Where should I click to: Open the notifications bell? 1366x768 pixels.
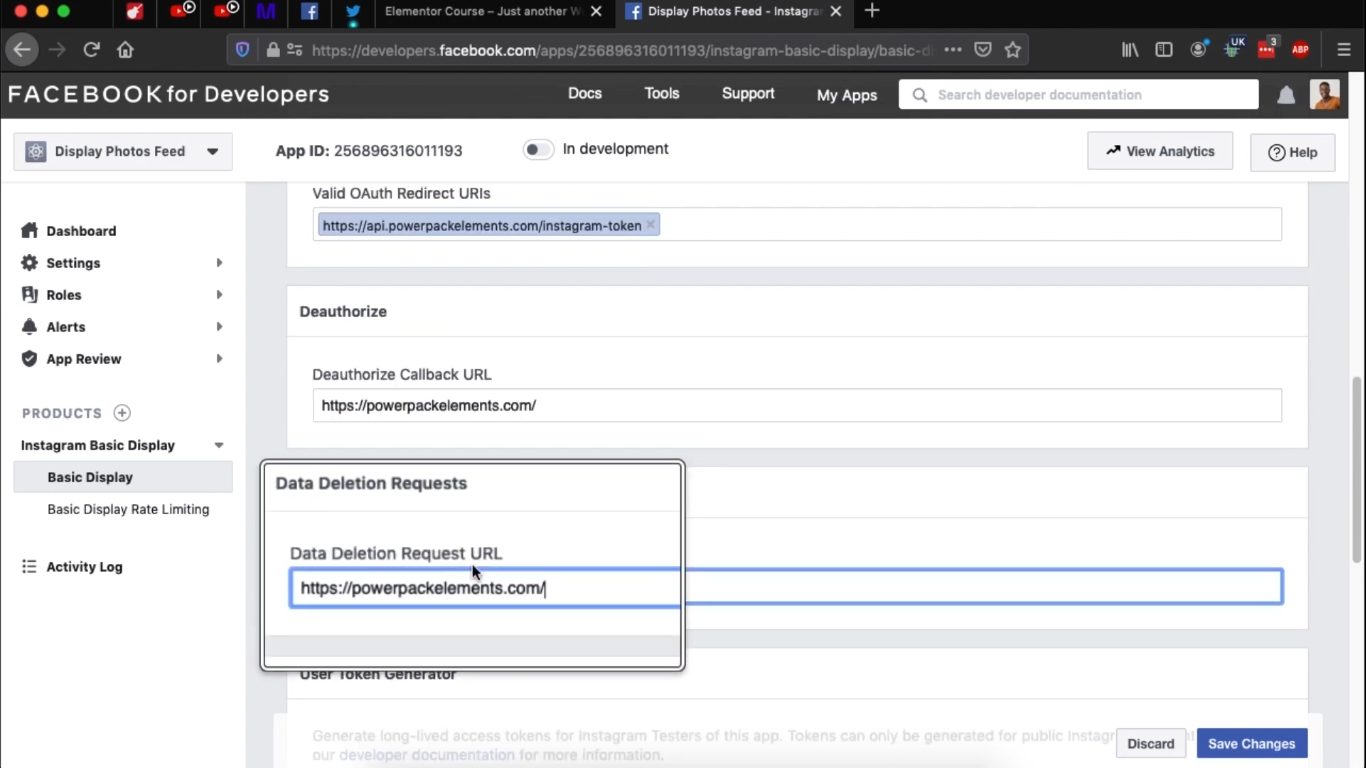(x=1286, y=95)
